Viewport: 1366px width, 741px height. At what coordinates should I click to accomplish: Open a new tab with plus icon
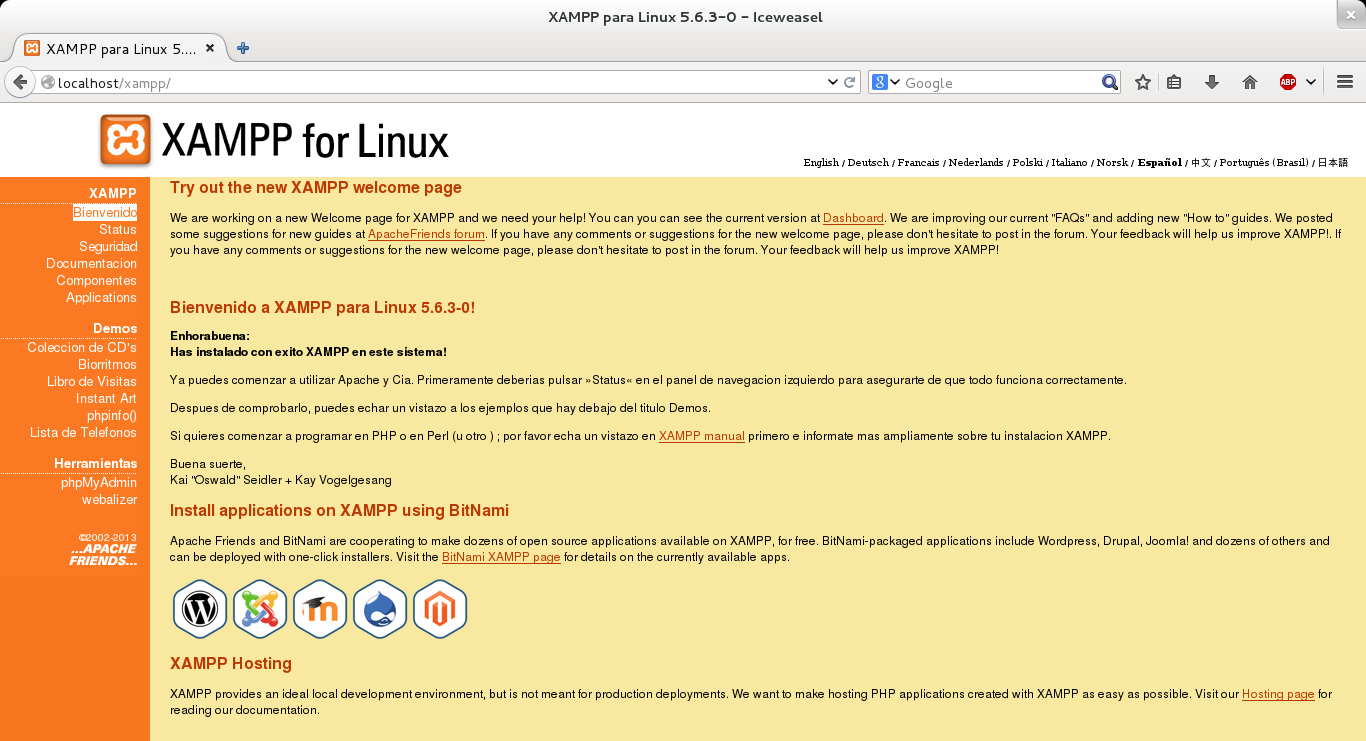pos(242,48)
